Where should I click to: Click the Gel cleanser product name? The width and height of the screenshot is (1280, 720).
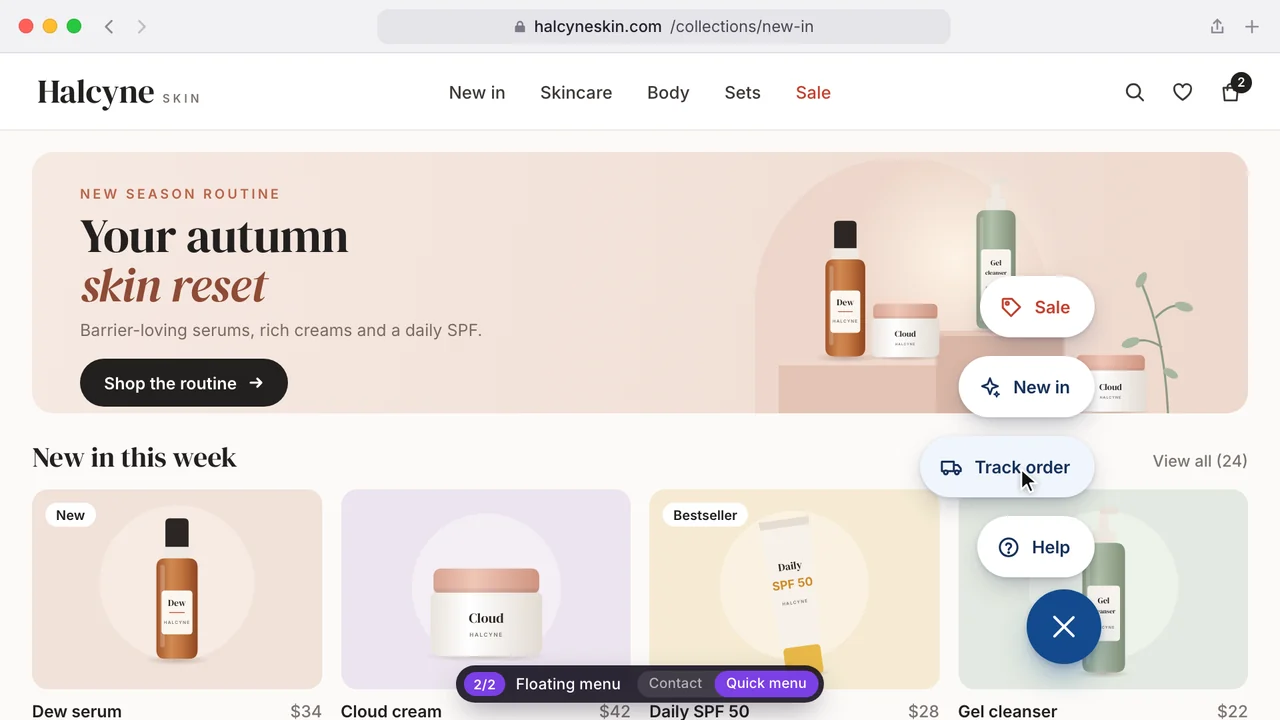coord(1008,711)
